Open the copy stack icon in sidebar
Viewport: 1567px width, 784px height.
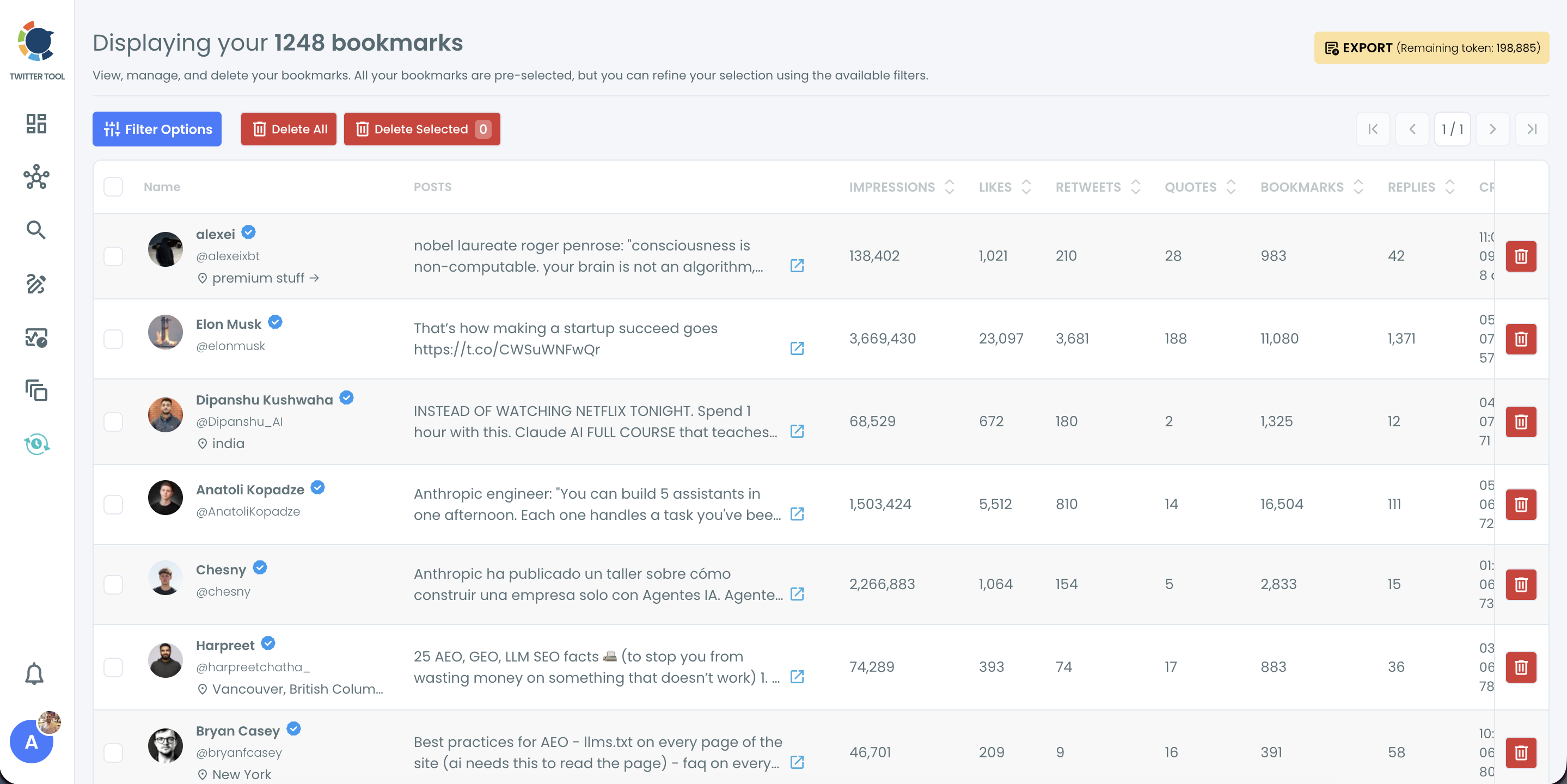click(36, 390)
